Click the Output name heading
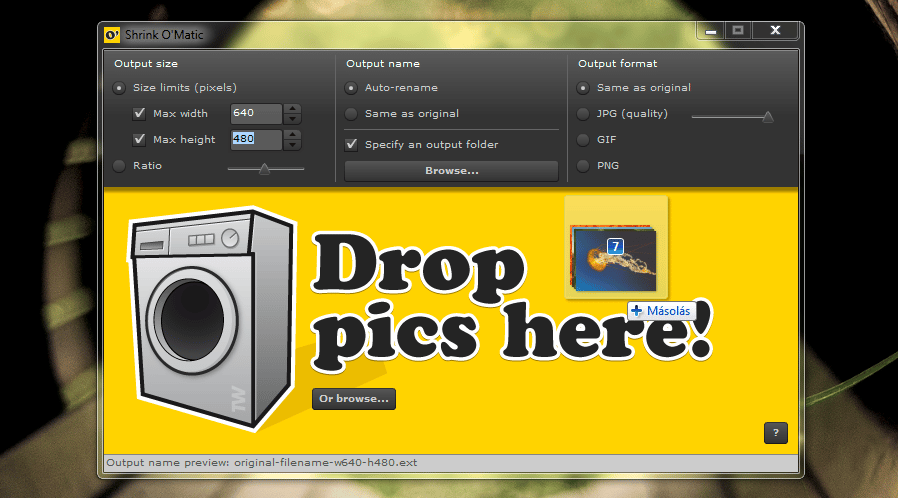The height and width of the screenshot is (498, 898). [383, 64]
